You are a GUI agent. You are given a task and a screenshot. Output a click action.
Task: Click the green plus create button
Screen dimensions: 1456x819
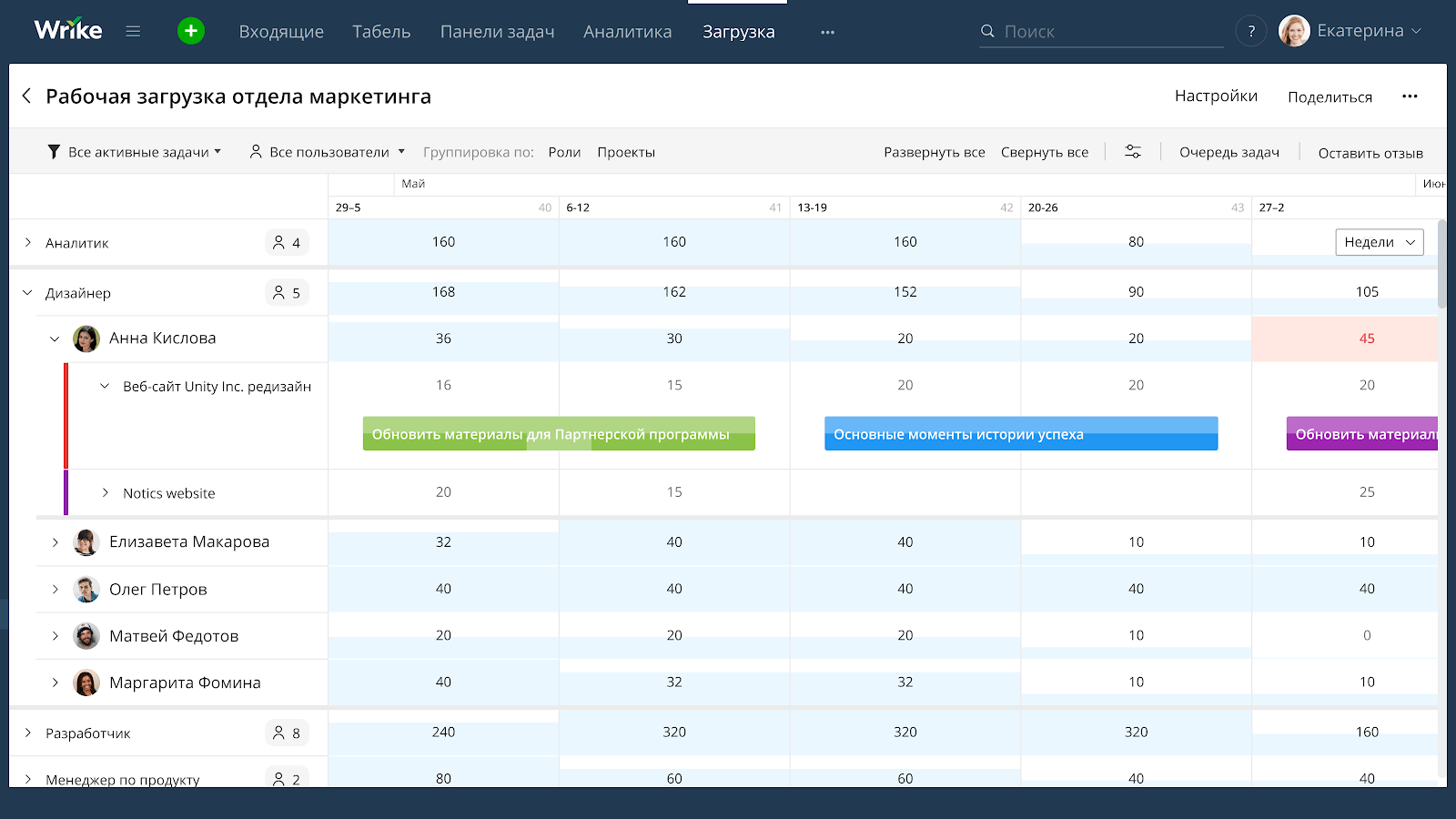click(191, 31)
